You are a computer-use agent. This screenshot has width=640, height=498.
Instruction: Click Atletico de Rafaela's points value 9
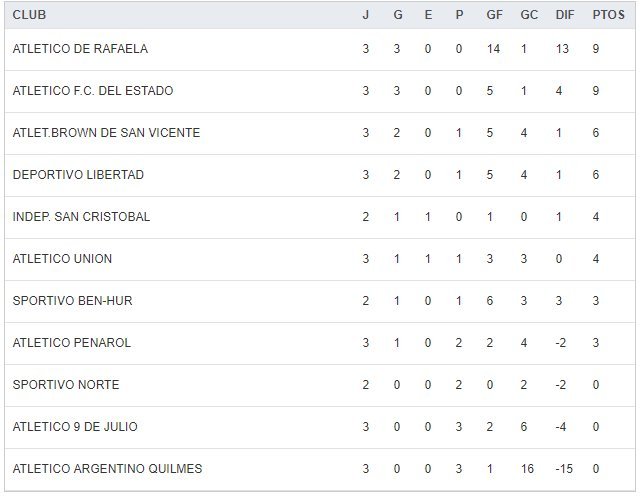pos(596,49)
